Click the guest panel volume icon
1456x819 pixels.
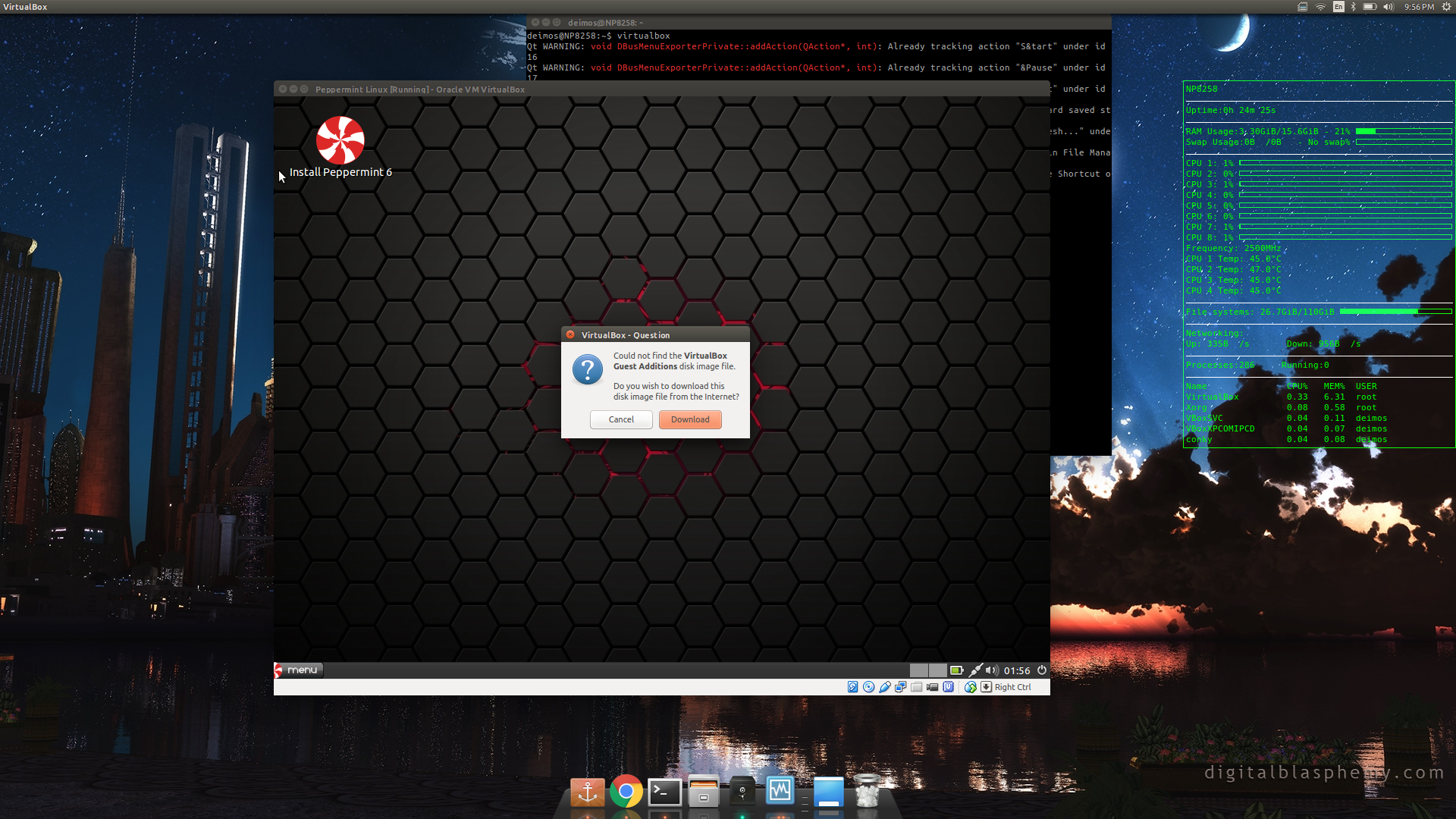click(x=991, y=670)
